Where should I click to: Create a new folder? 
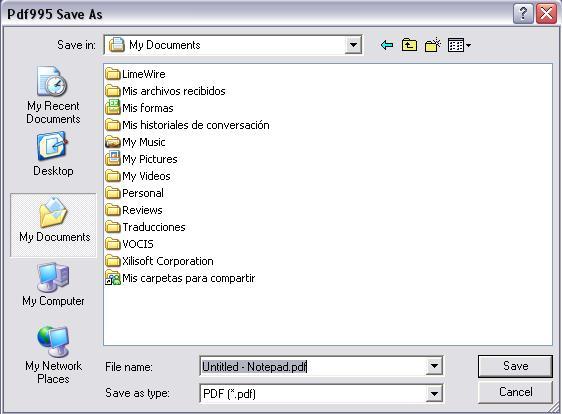coord(433,45)
